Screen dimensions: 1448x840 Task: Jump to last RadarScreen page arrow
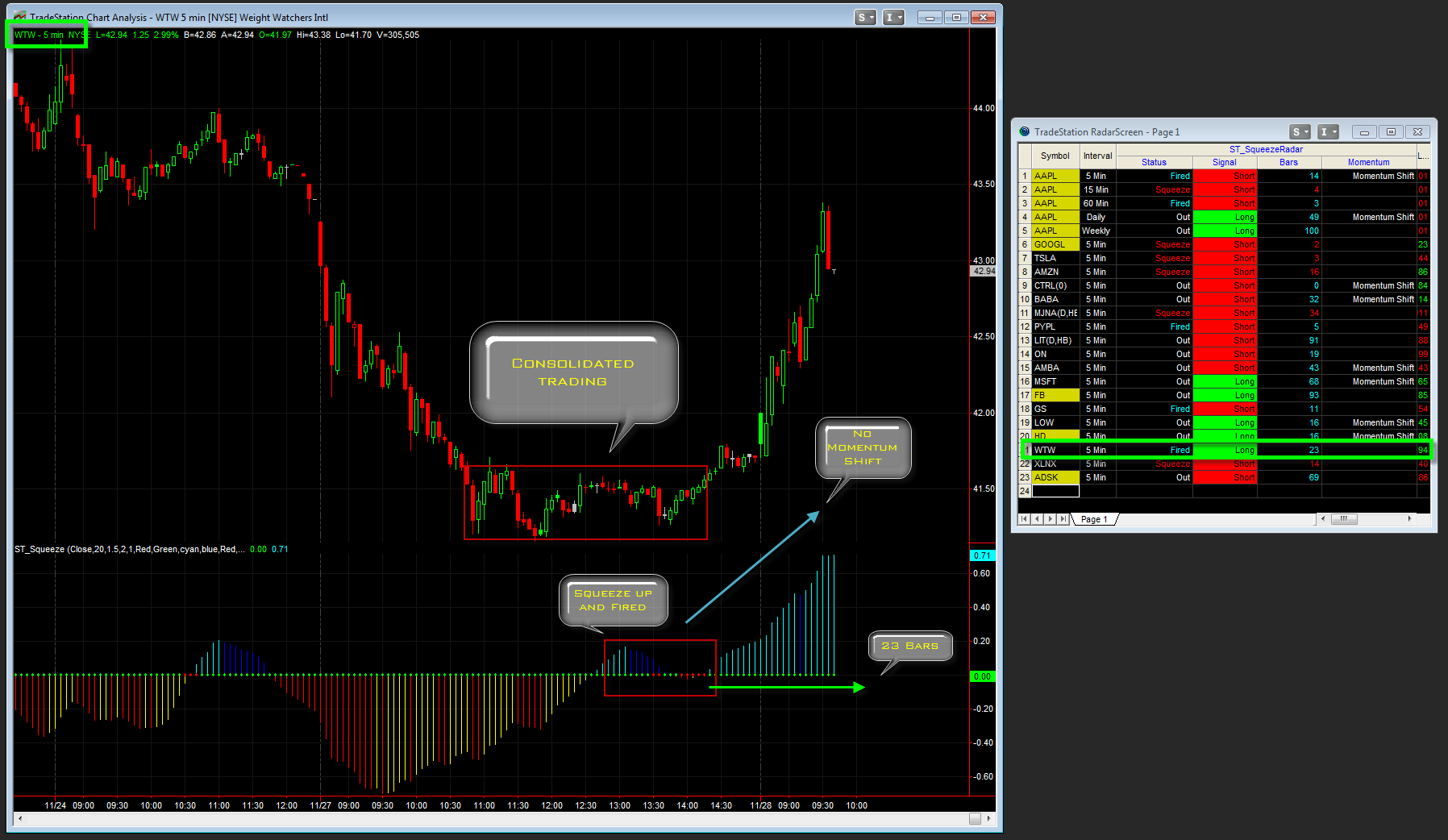coord(1063,519)
